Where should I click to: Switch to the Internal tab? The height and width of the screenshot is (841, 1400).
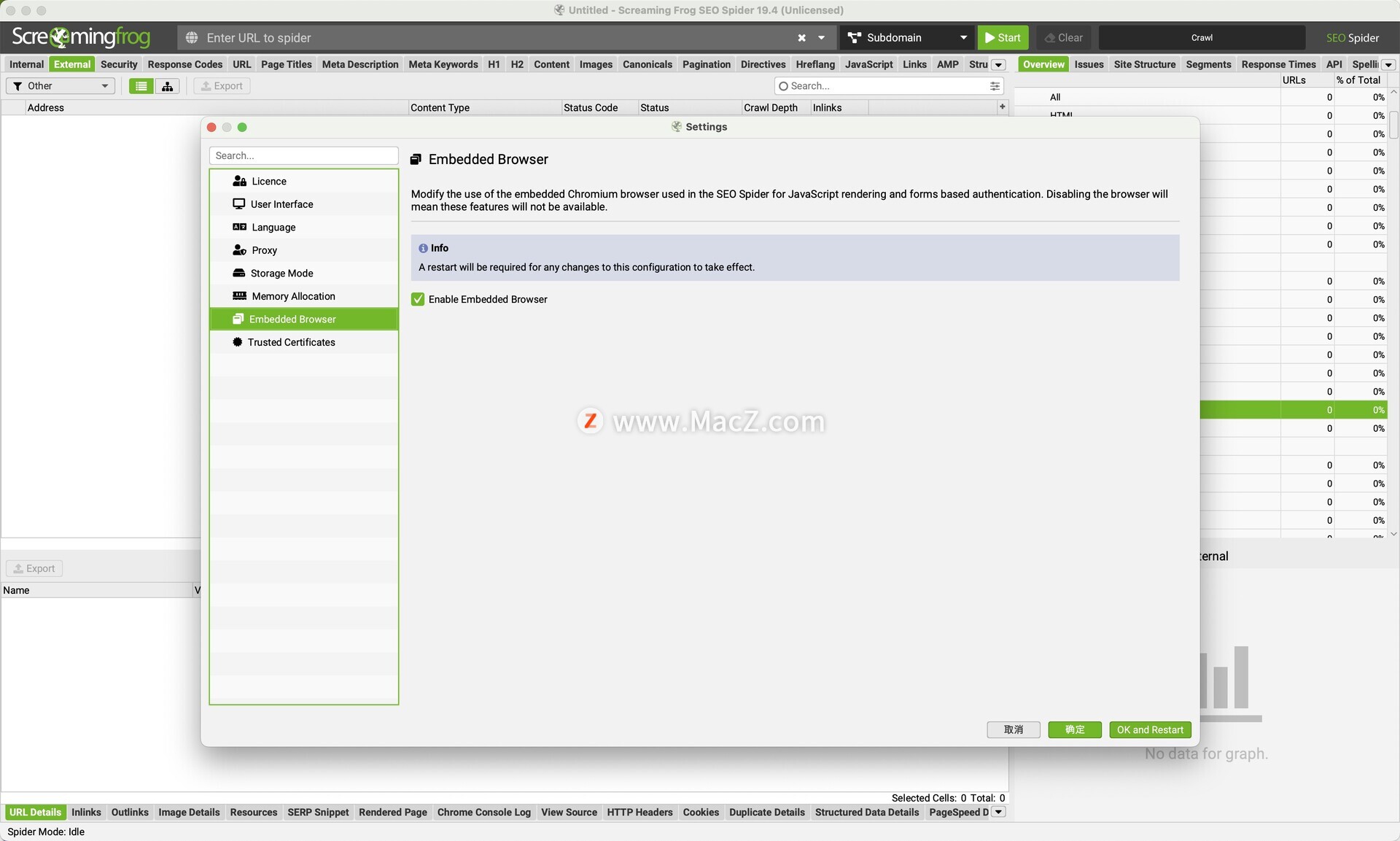(x=26, y=64)
